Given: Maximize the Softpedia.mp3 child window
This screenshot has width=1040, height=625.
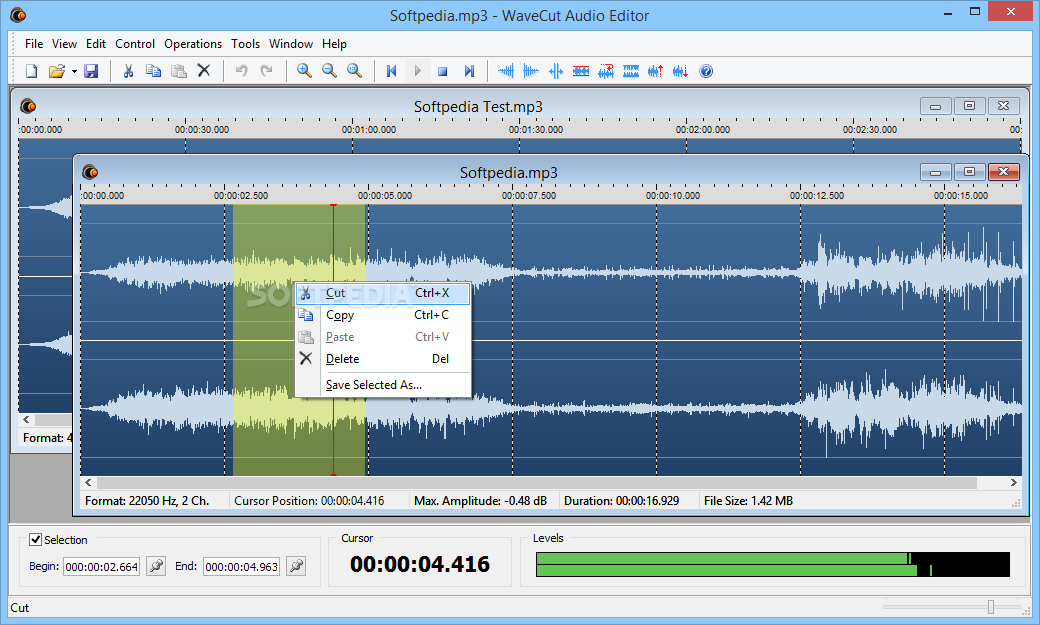Looking at the screenshot, I should tap(969, 172).
